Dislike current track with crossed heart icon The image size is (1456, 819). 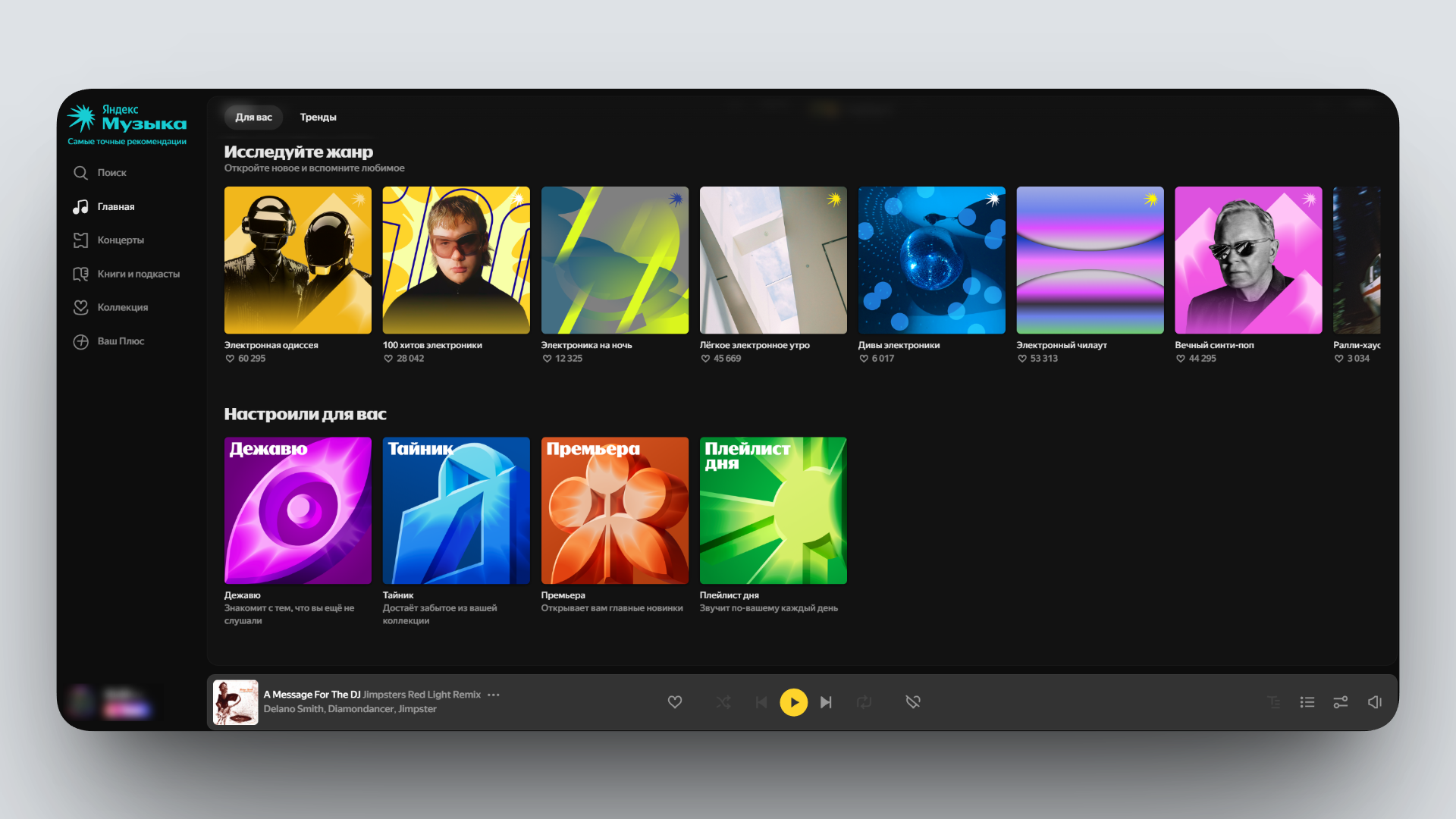click(x=913, y=702)
